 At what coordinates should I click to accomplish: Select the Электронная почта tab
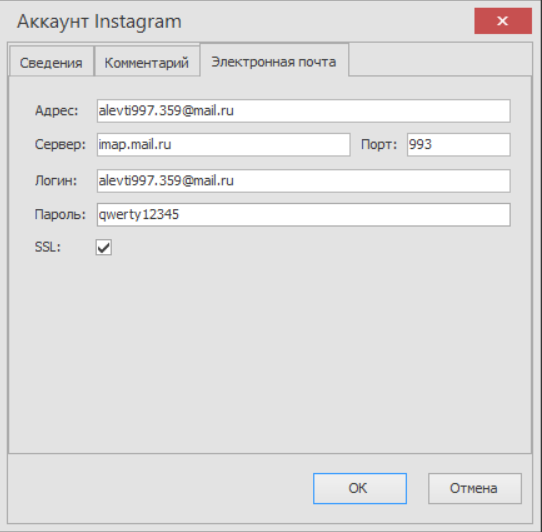point(274,60)
